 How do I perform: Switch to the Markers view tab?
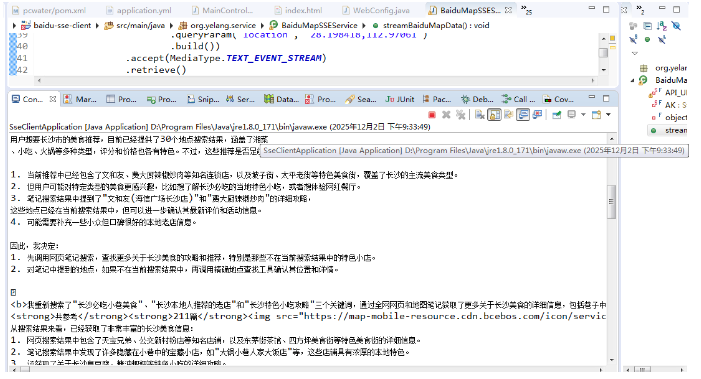tap(80, 99)
